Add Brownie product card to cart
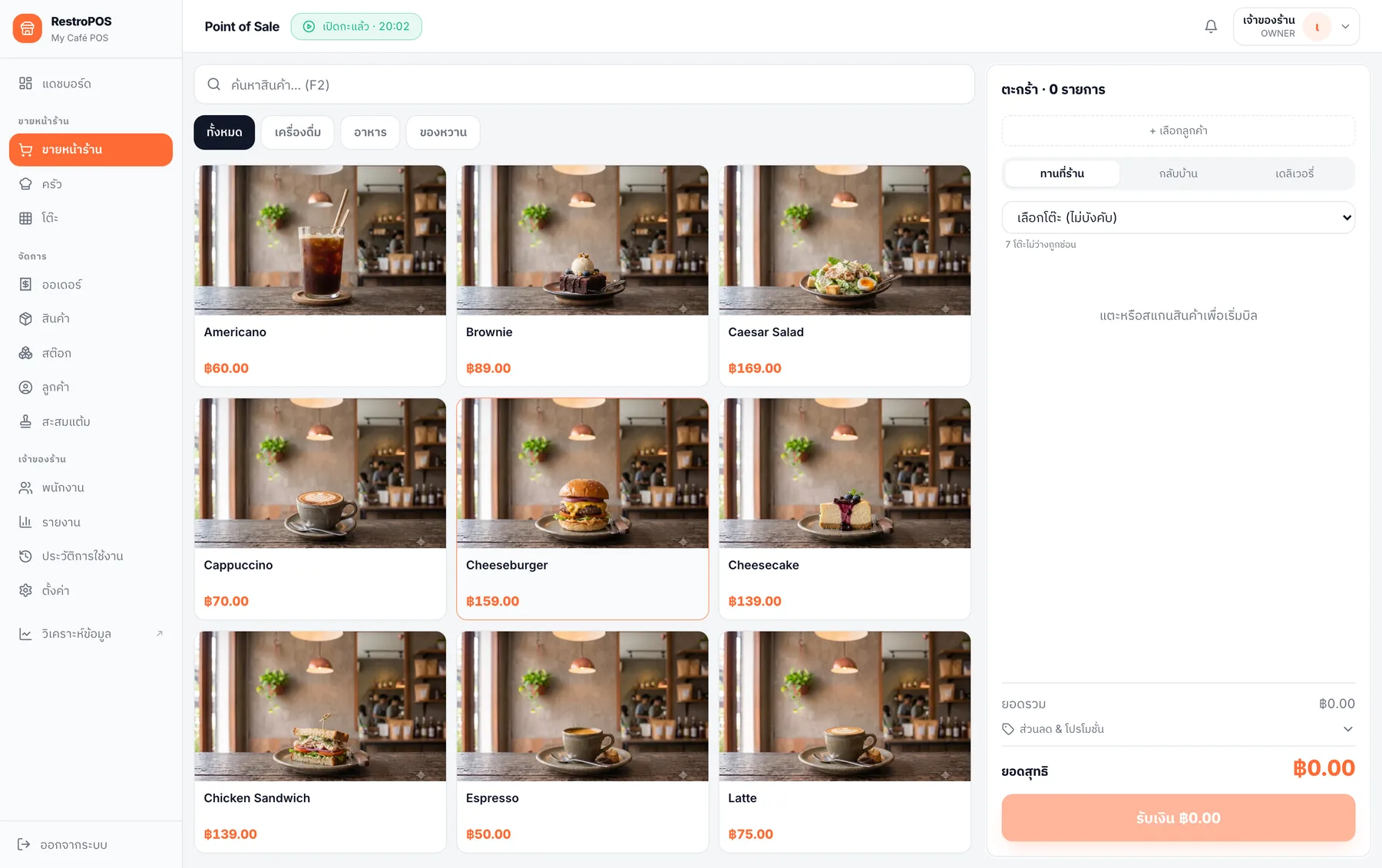This screenshot has height=868, width=1382. (x=582, y=276)
